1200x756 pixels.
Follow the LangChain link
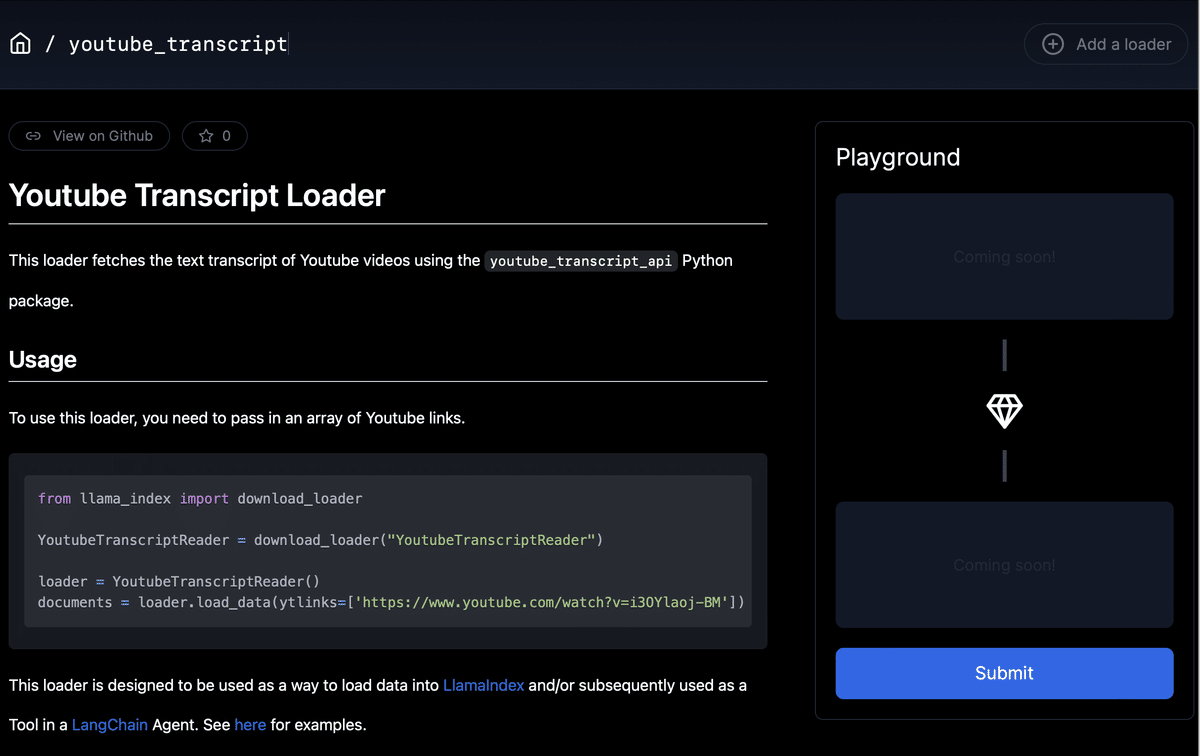(x=110, y=724)
